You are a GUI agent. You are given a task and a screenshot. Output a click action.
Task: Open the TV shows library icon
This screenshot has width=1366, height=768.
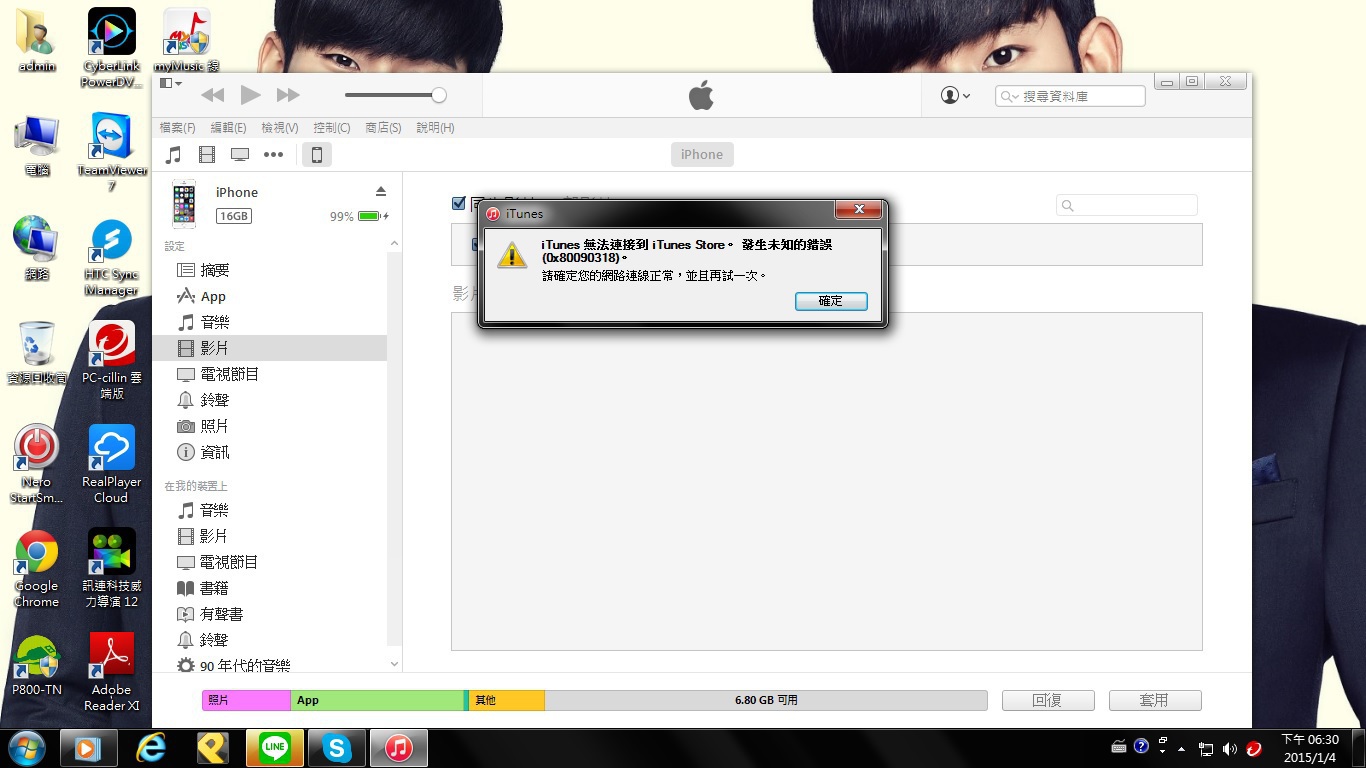coord(240,154)
